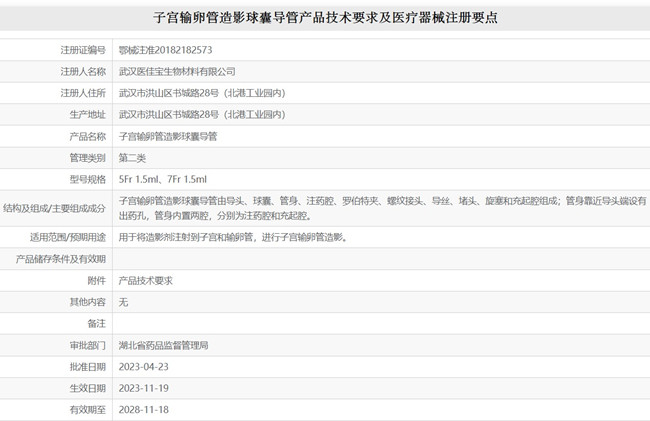
Task: Select the 结构及组成/主要组成成分 label
Action: pos(54,208)
